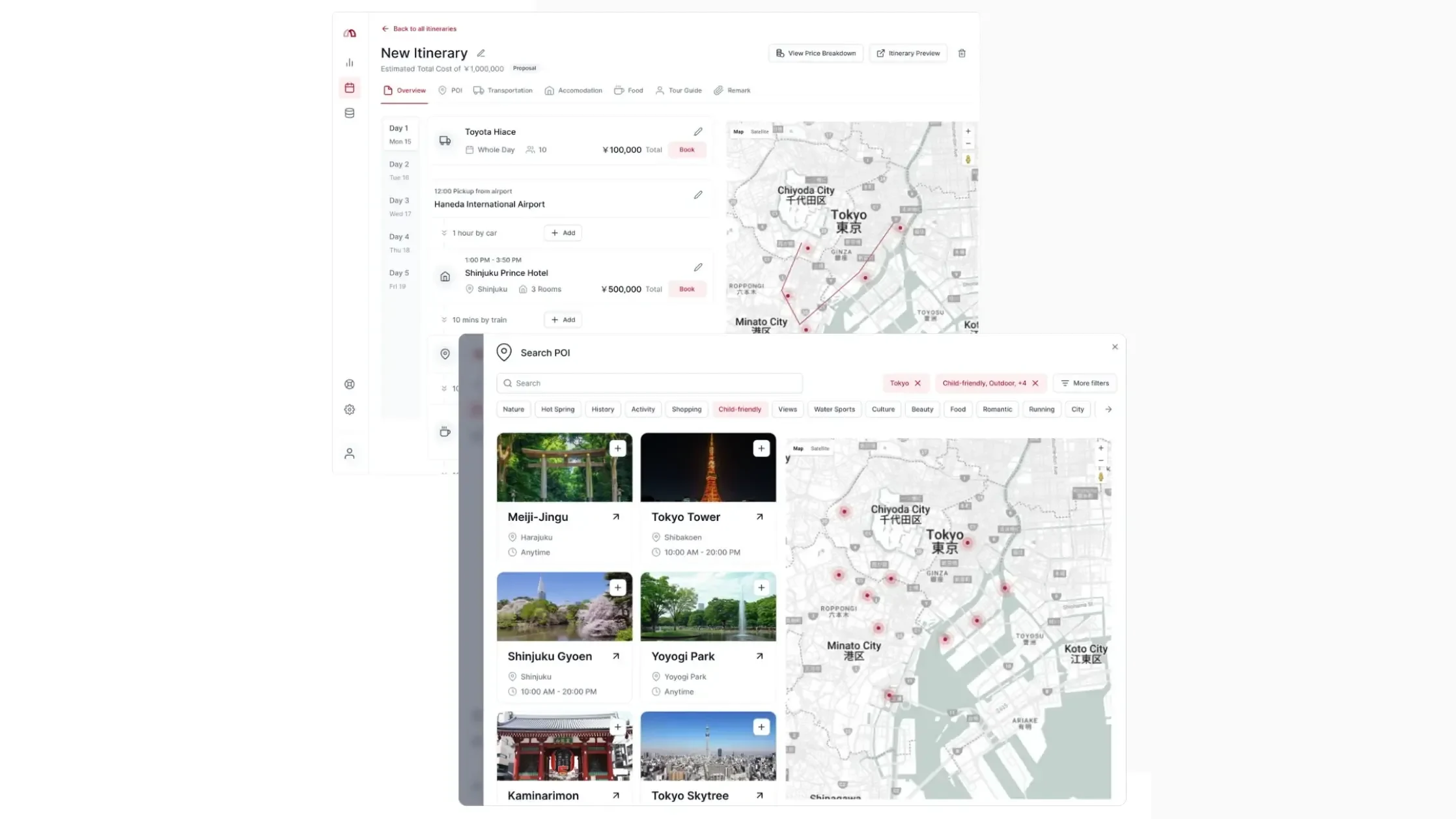The image size is (1456, 819).
Task: Switch to the Transportation tab
Action: point(503,90)
